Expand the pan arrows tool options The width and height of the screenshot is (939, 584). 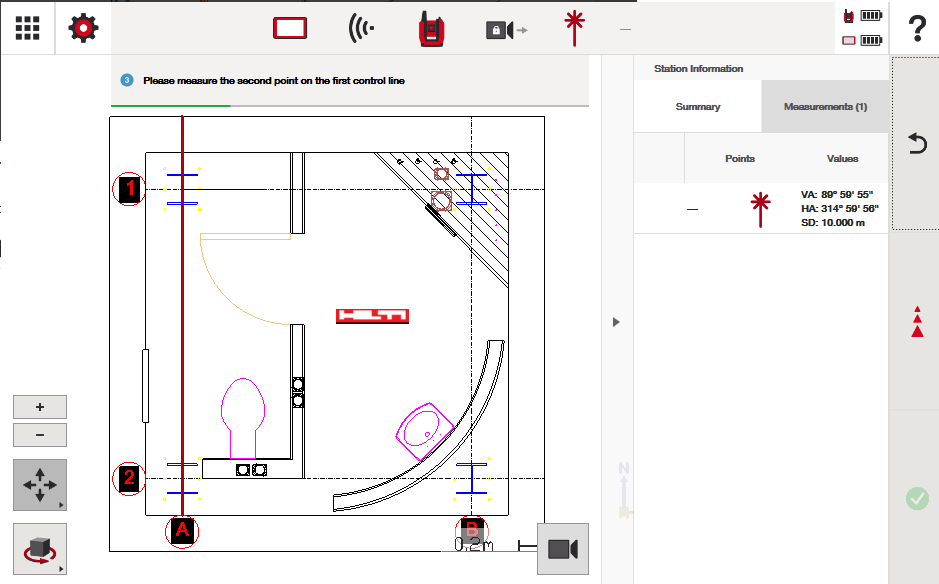coord(40,486)
